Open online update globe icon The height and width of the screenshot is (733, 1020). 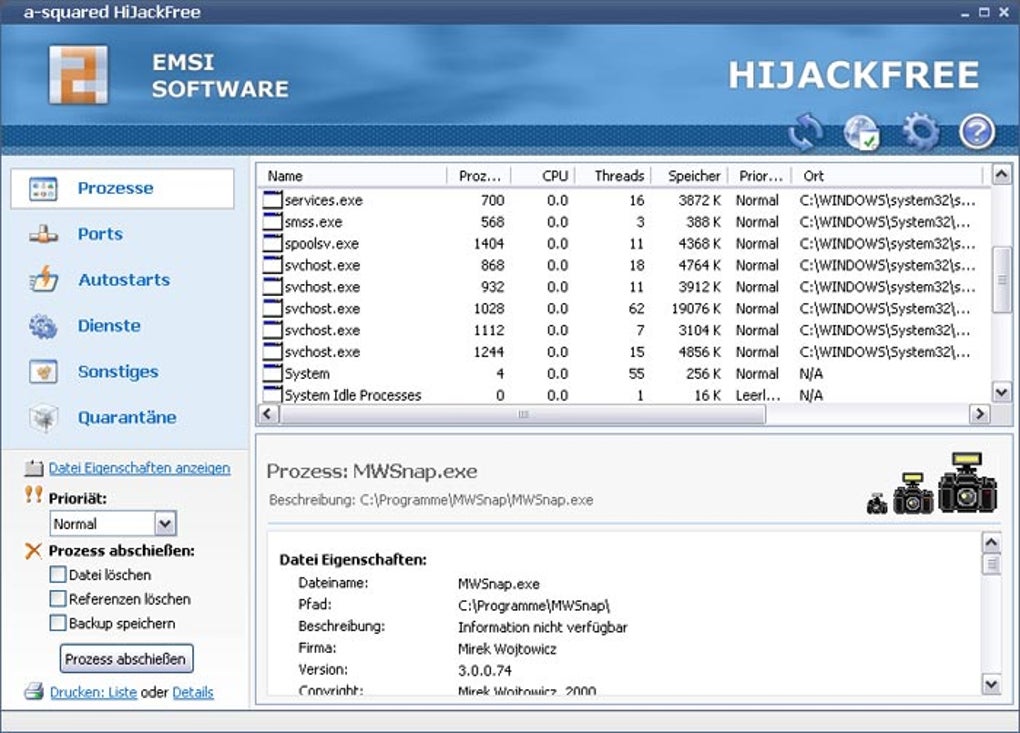[862, 131]
